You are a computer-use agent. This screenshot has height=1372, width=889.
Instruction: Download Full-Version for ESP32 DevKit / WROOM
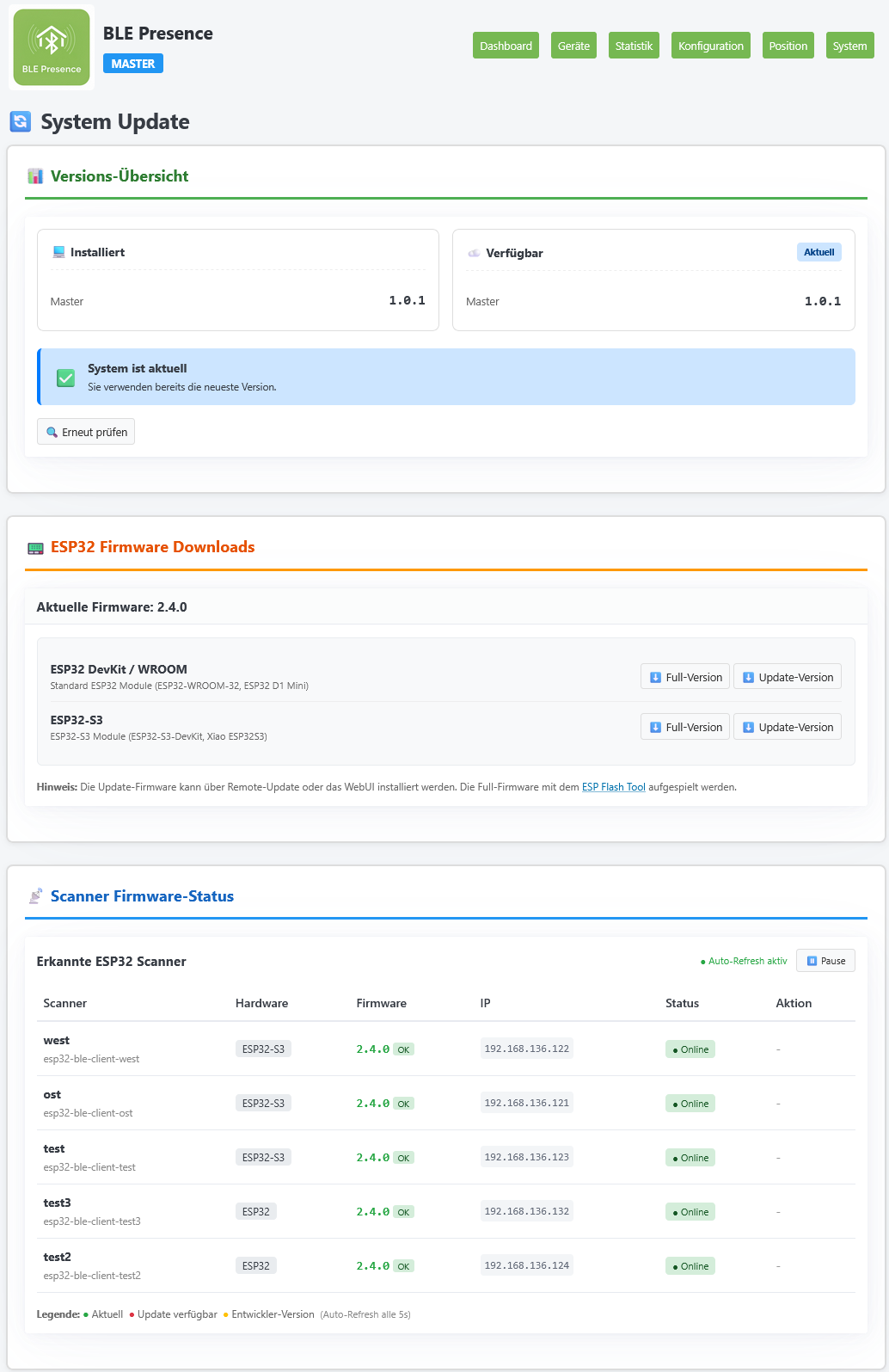(685, 677)
